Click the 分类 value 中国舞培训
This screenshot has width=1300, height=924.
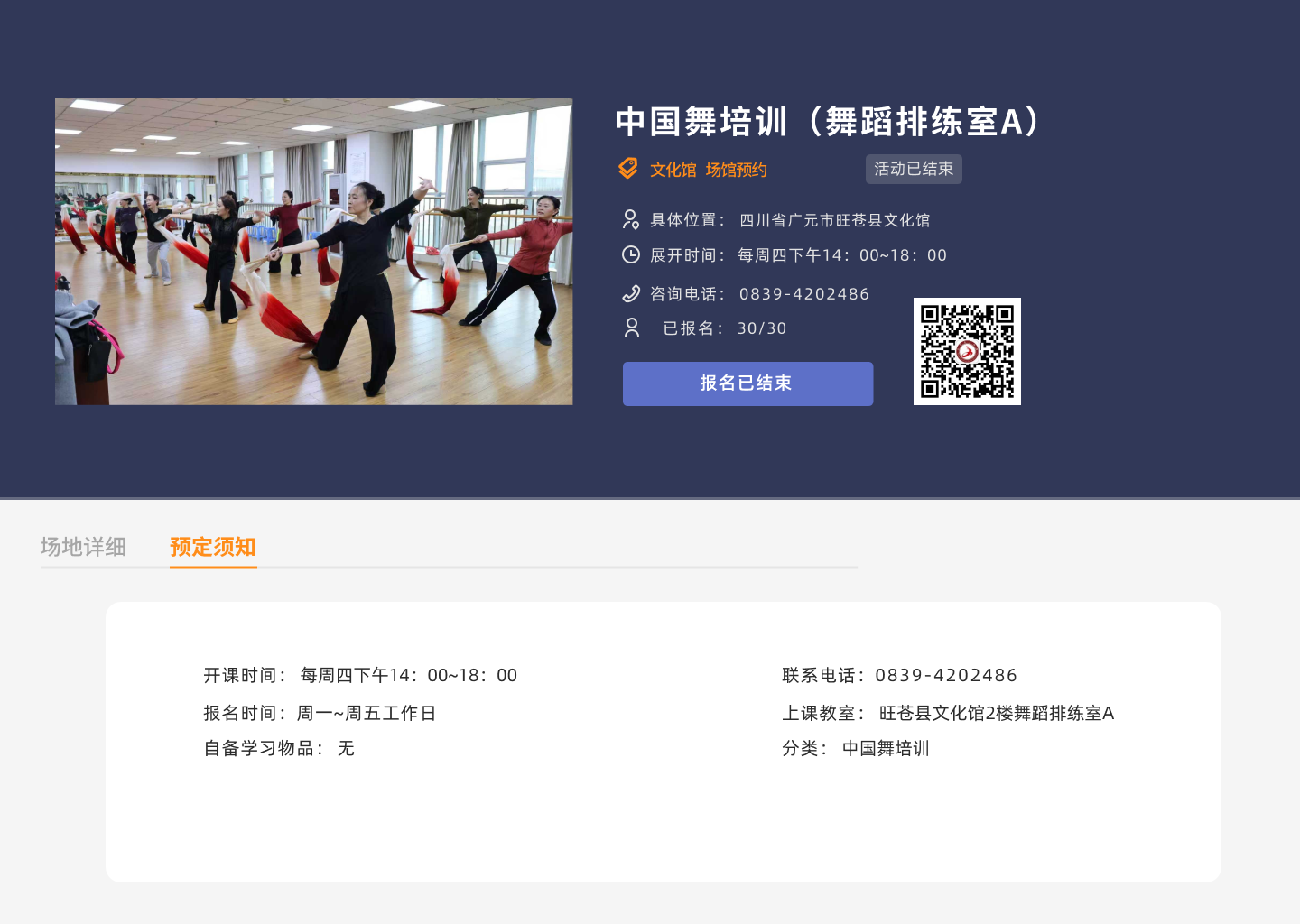(x=886, y=748)
